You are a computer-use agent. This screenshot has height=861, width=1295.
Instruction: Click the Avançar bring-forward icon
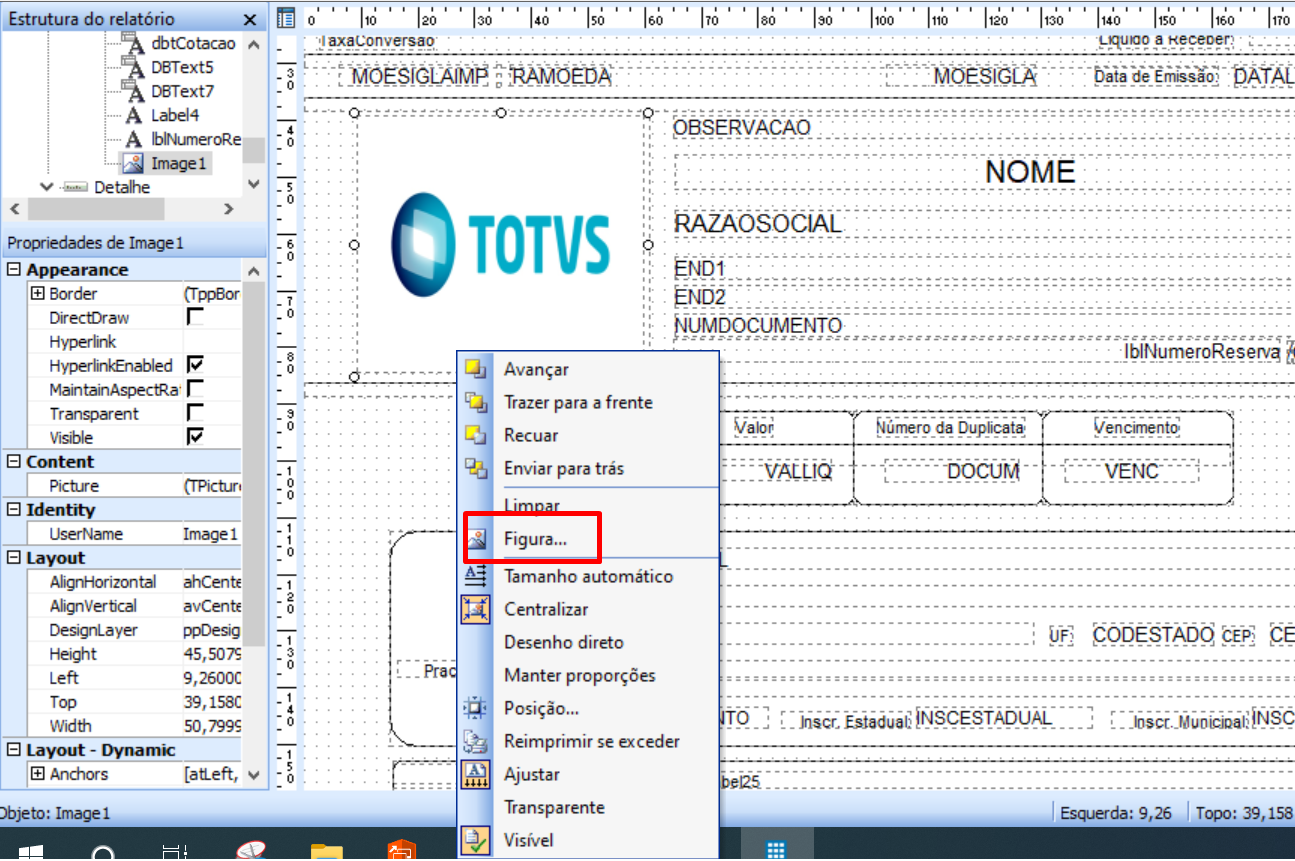[x=476, y=369]
